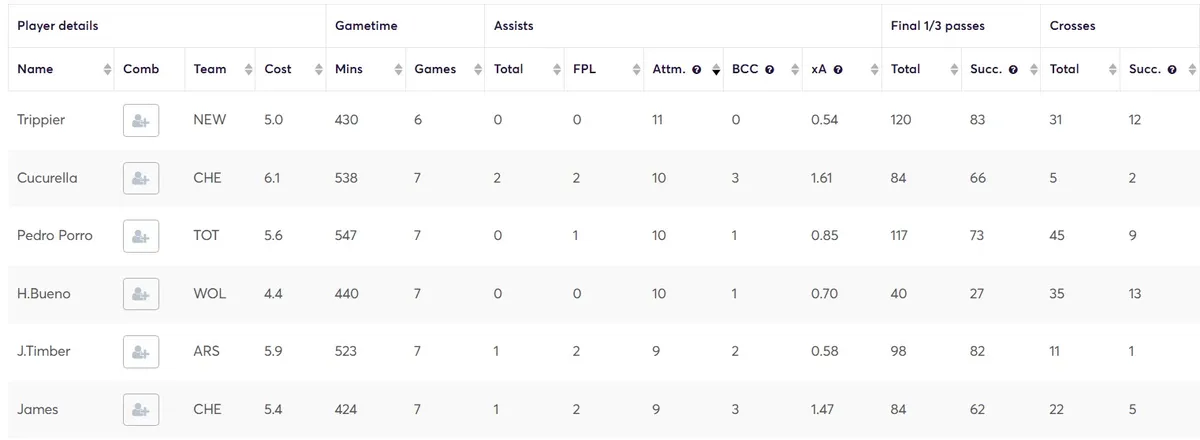Sort table by player Name
Image resolution: width=1200 pixels, height=440 pixels.
click(x=35, y=69)
